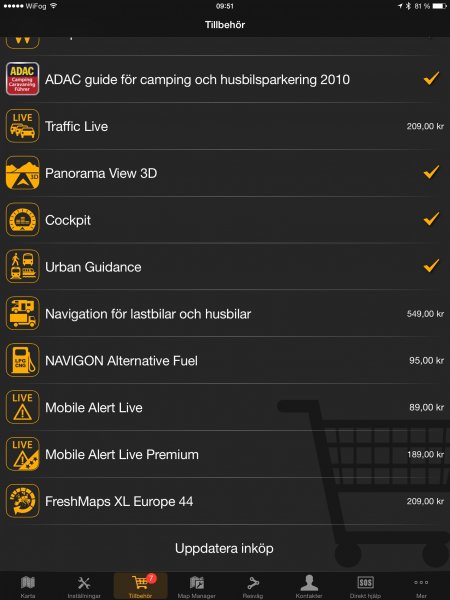Switch to the Karta tab
Screen dimensions: 450x600
click(28, 587)
